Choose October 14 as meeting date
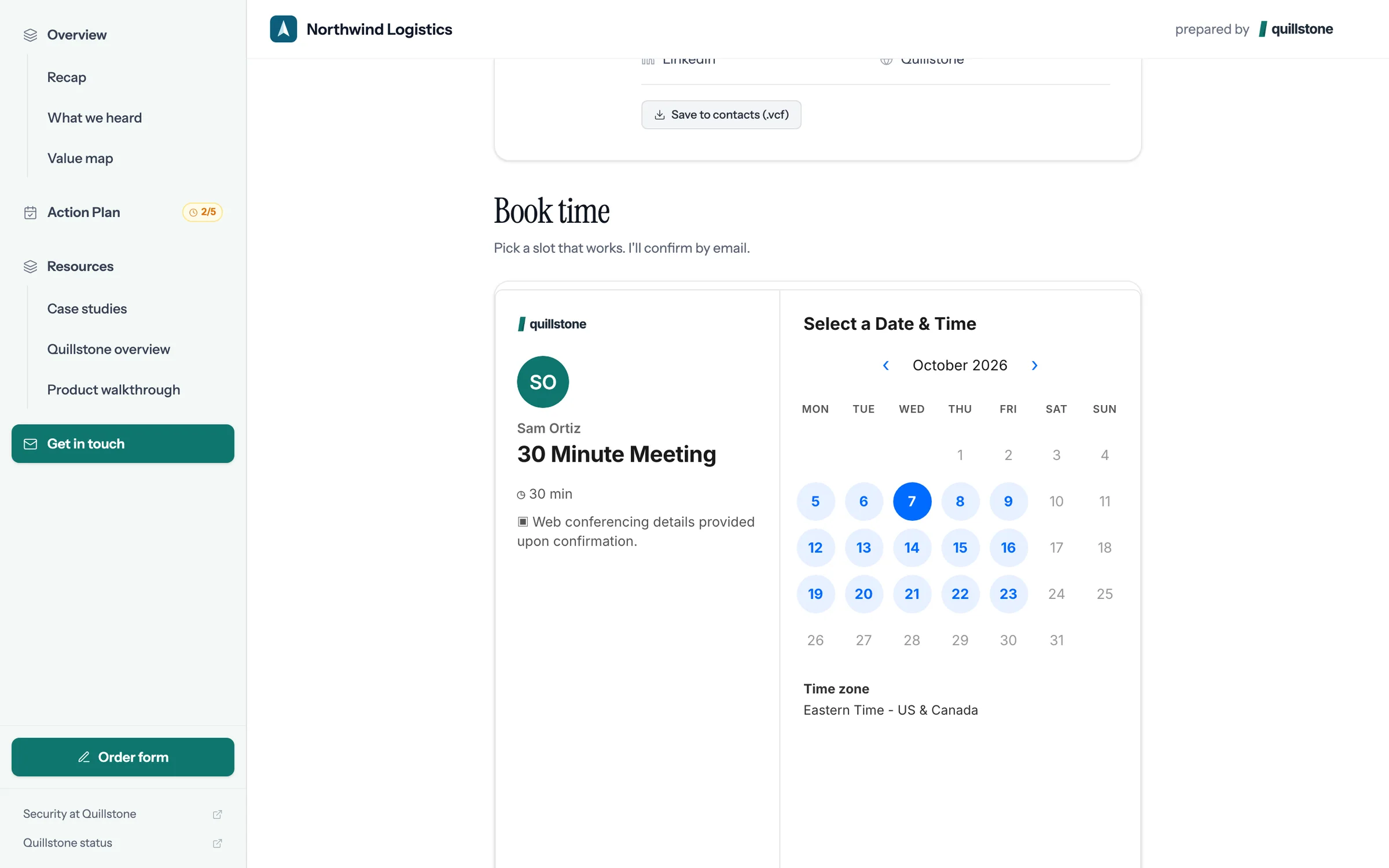The height and width of the screenshot is (868, 1389). tap(912, 547)
